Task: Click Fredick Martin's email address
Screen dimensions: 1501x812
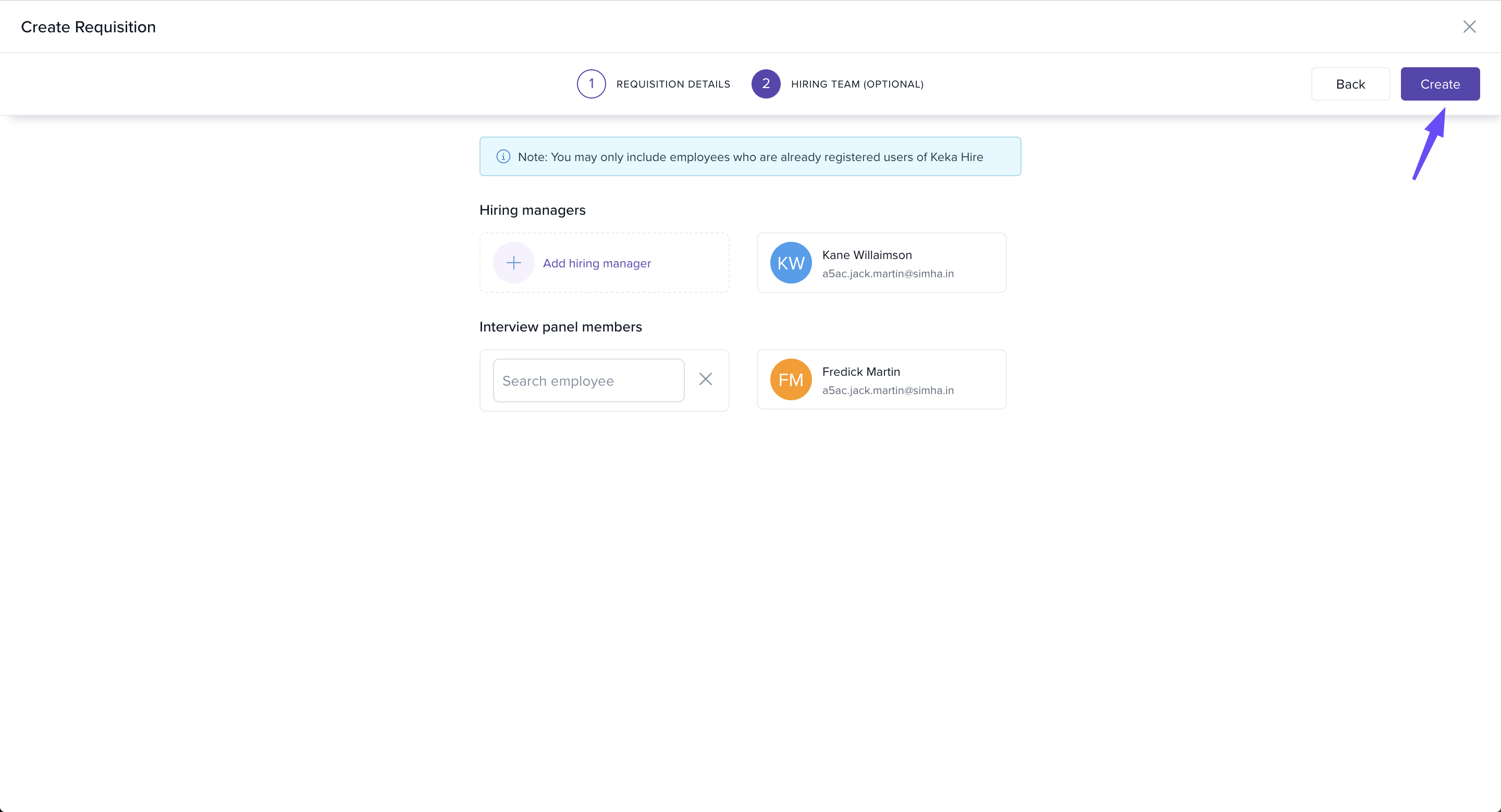Action: tap(888, 390)
